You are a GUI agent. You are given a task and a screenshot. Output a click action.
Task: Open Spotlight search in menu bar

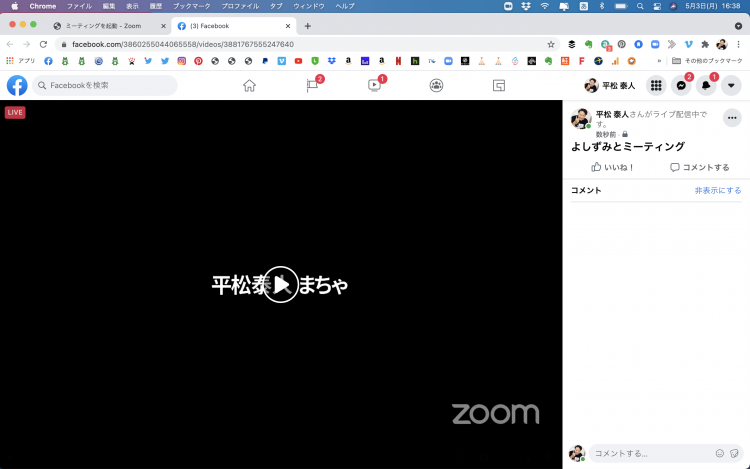pos(640,6)
